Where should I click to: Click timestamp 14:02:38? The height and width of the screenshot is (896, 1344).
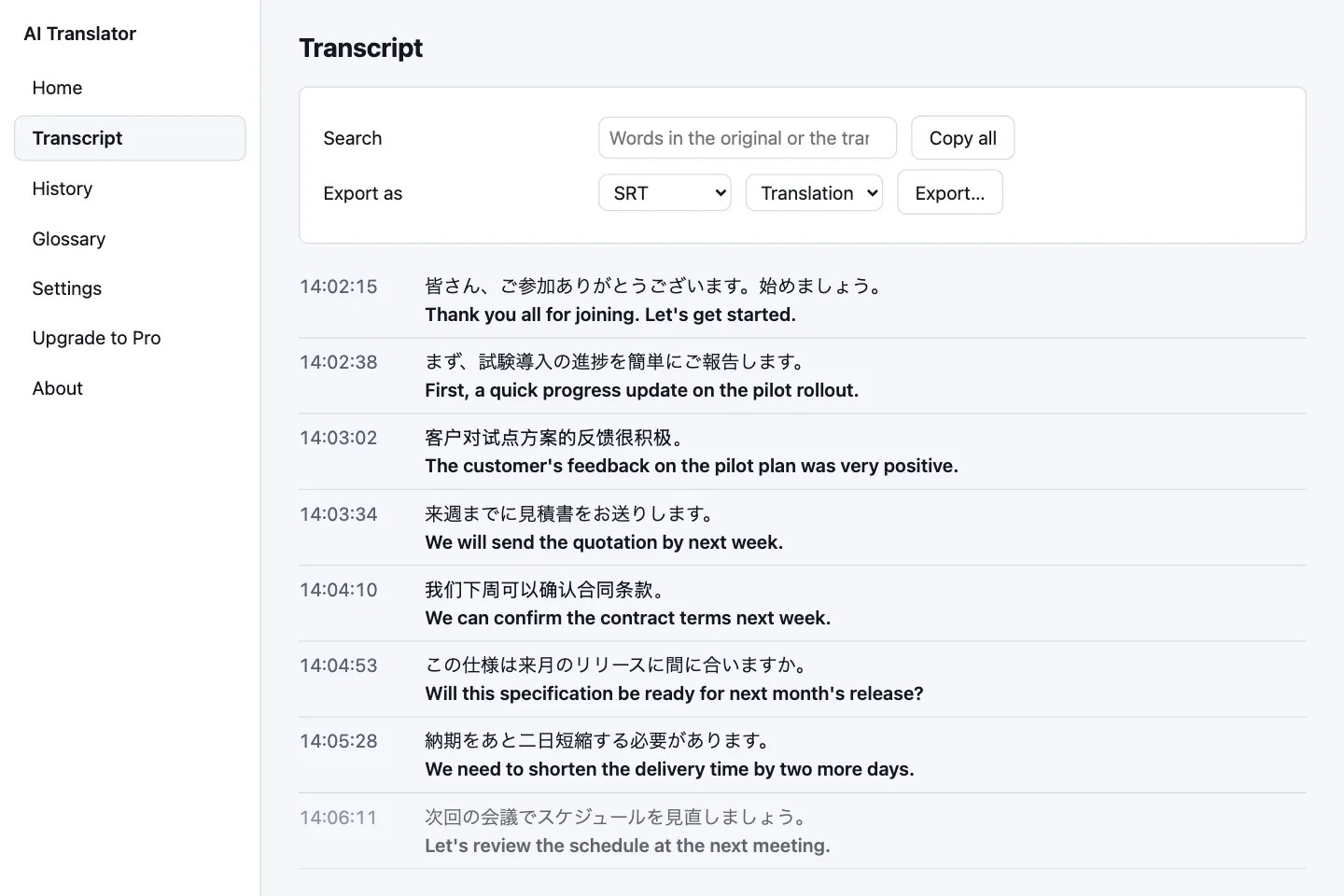tap(339, 362)
